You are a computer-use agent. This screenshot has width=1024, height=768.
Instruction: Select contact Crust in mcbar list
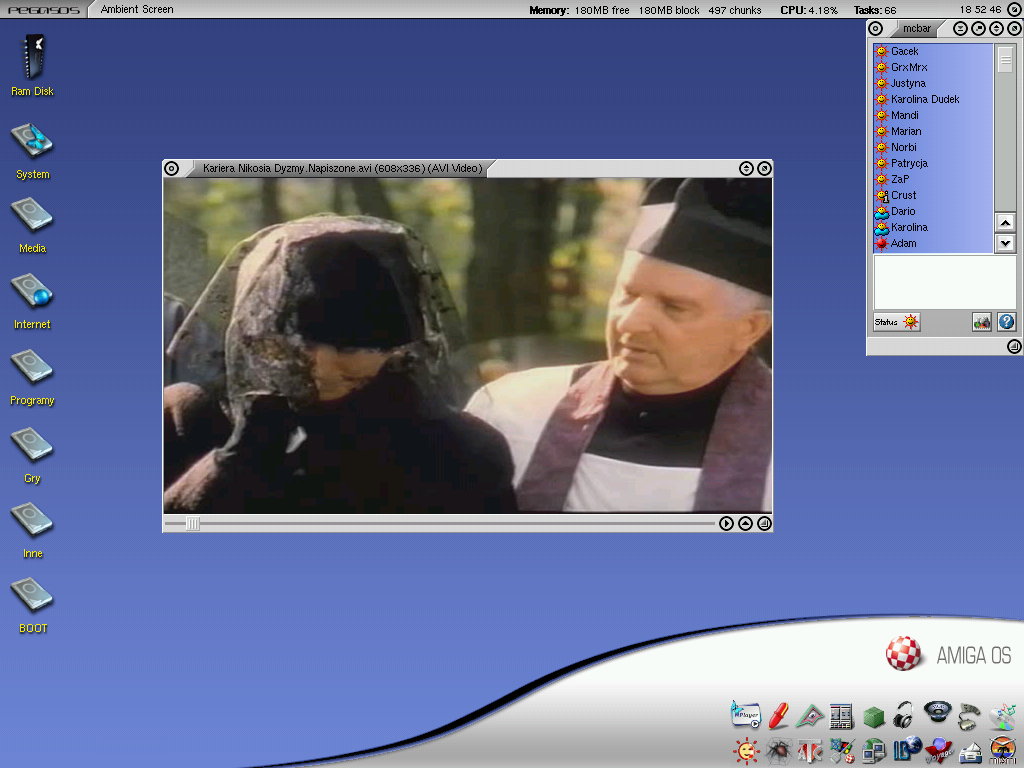933,195
